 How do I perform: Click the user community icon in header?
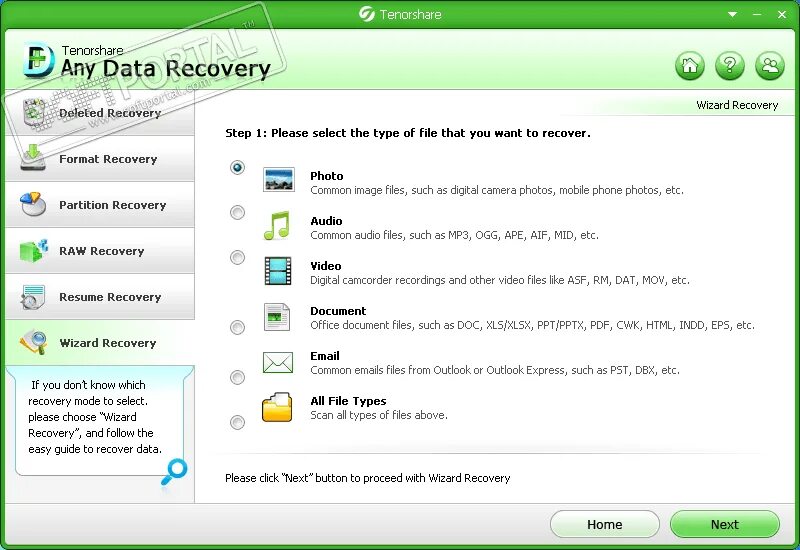tap(770, 65)
